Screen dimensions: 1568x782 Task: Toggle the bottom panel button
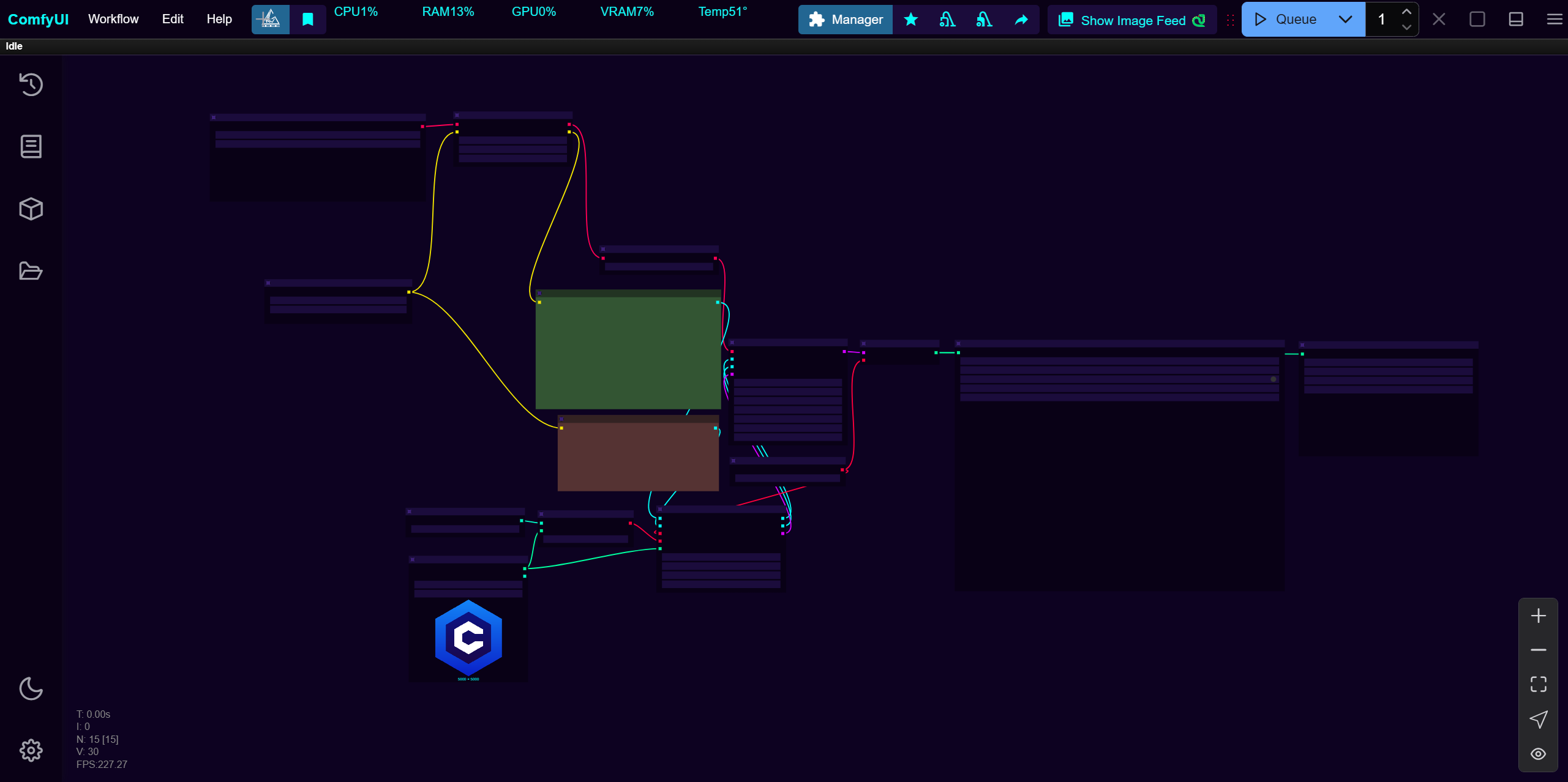coord(1515,20)
